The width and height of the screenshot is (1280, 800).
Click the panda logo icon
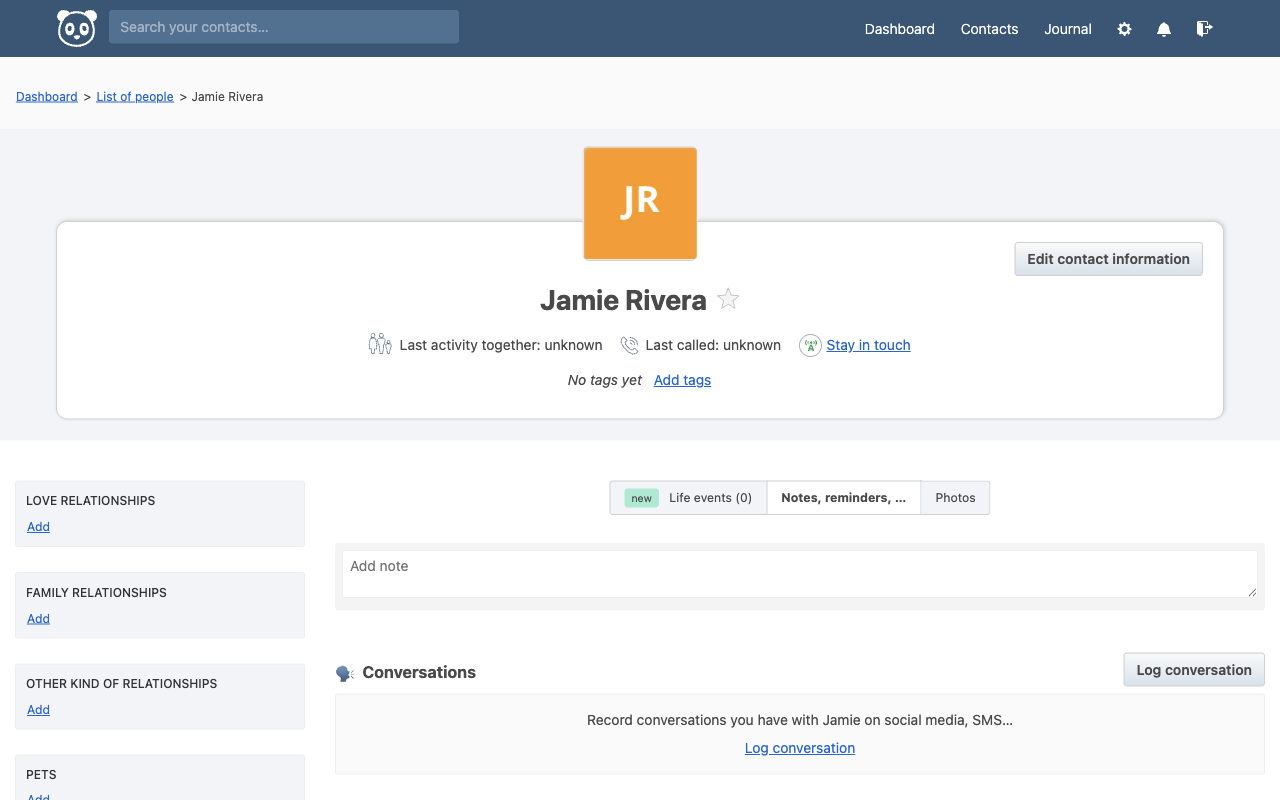point(77,28)
